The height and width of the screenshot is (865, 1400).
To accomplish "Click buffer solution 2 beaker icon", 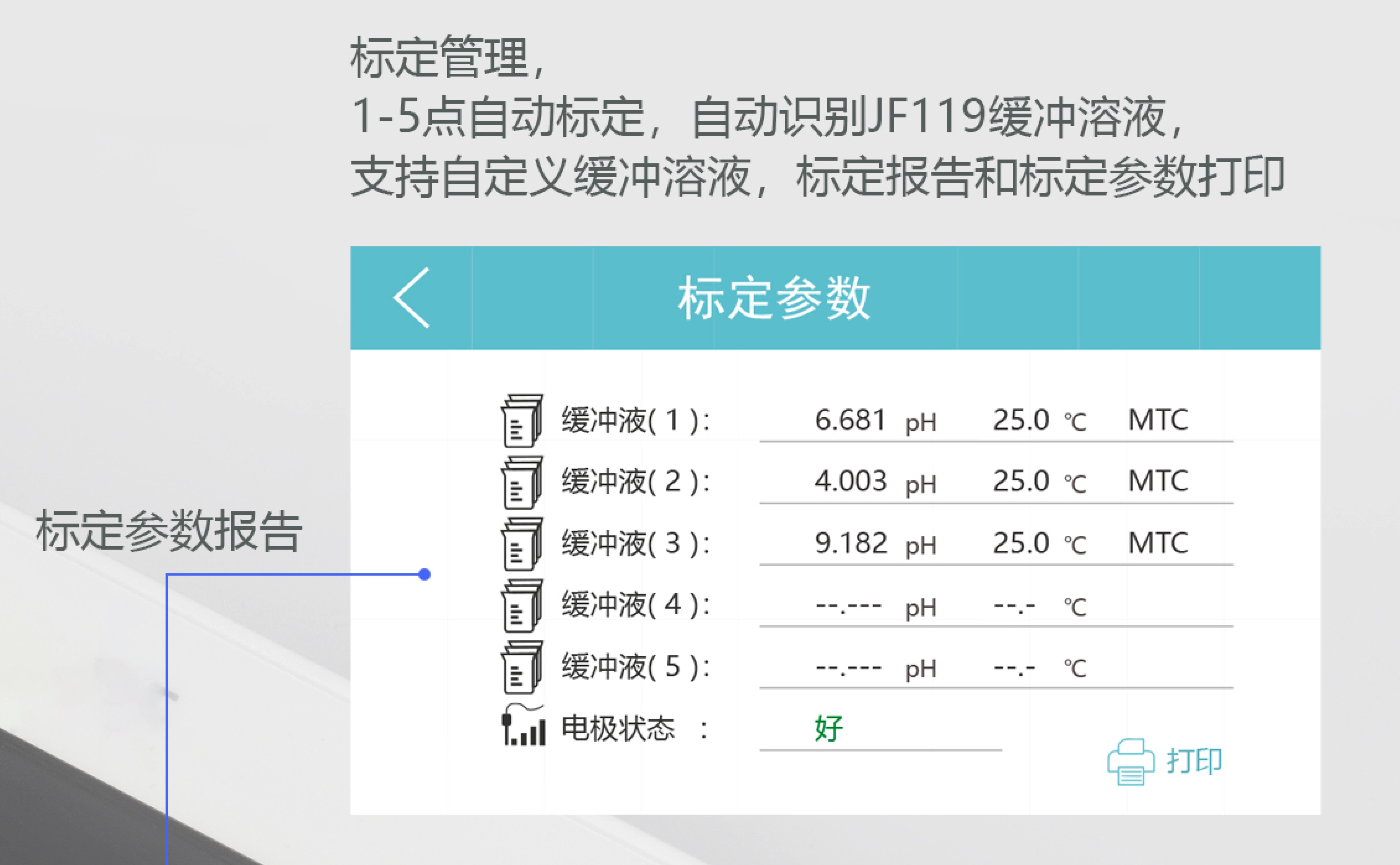I will (x=522, y=482).
